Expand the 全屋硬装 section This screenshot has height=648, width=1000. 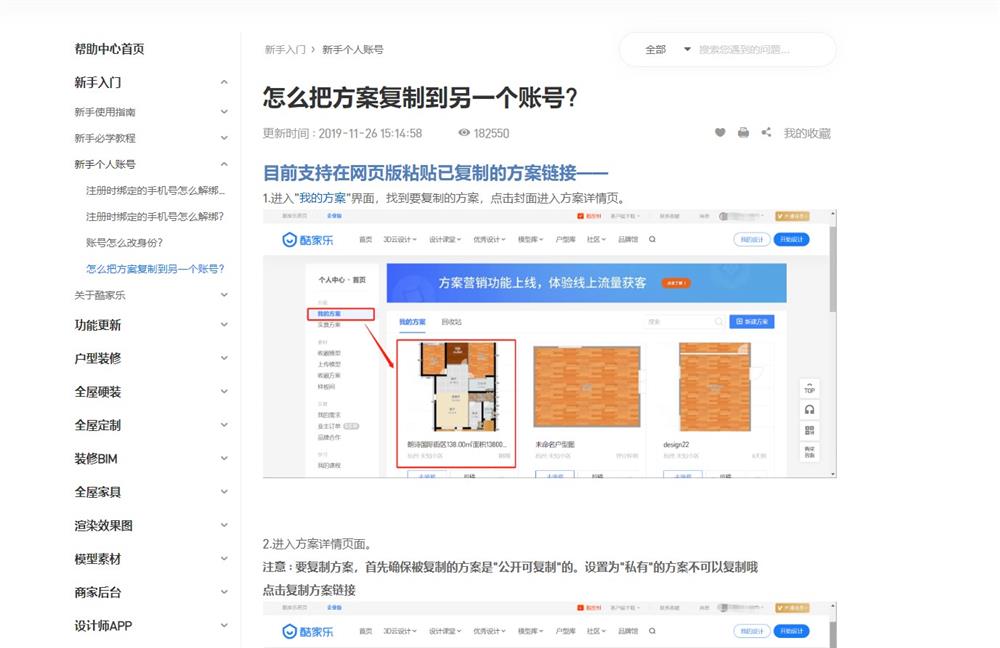click(x=224, y=392)
